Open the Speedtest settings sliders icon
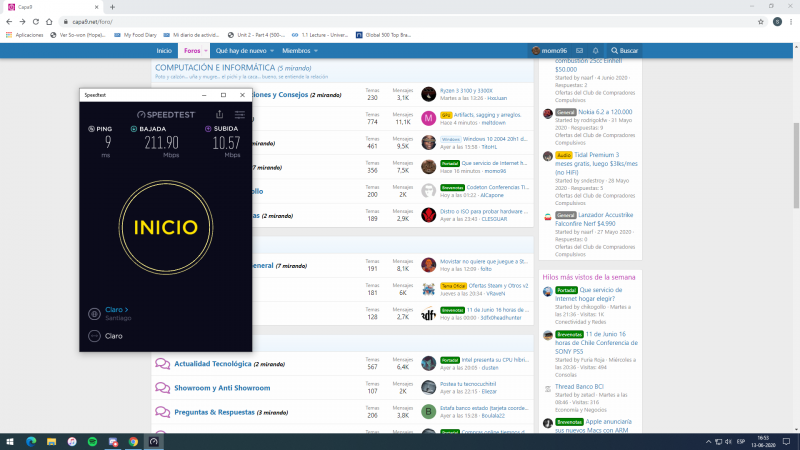This screenshot has height=450, width=800. click(x=239, y=114)
